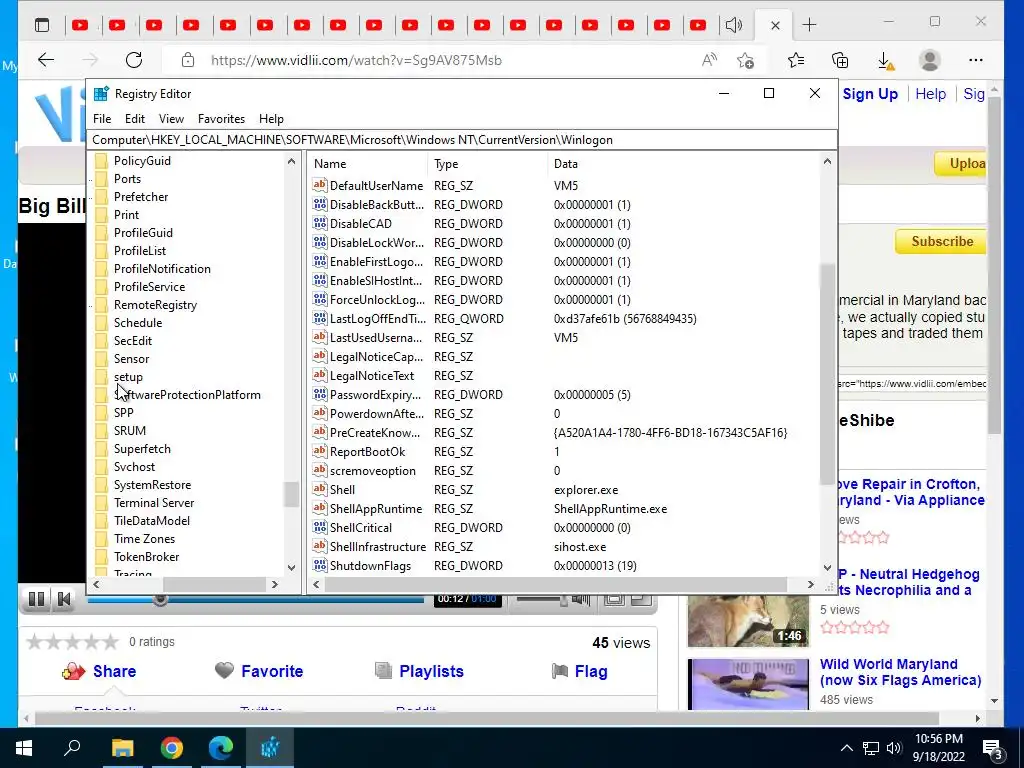
Task: Click the ShellCritical DWORD icon
Action: click(x=319, y=528)
